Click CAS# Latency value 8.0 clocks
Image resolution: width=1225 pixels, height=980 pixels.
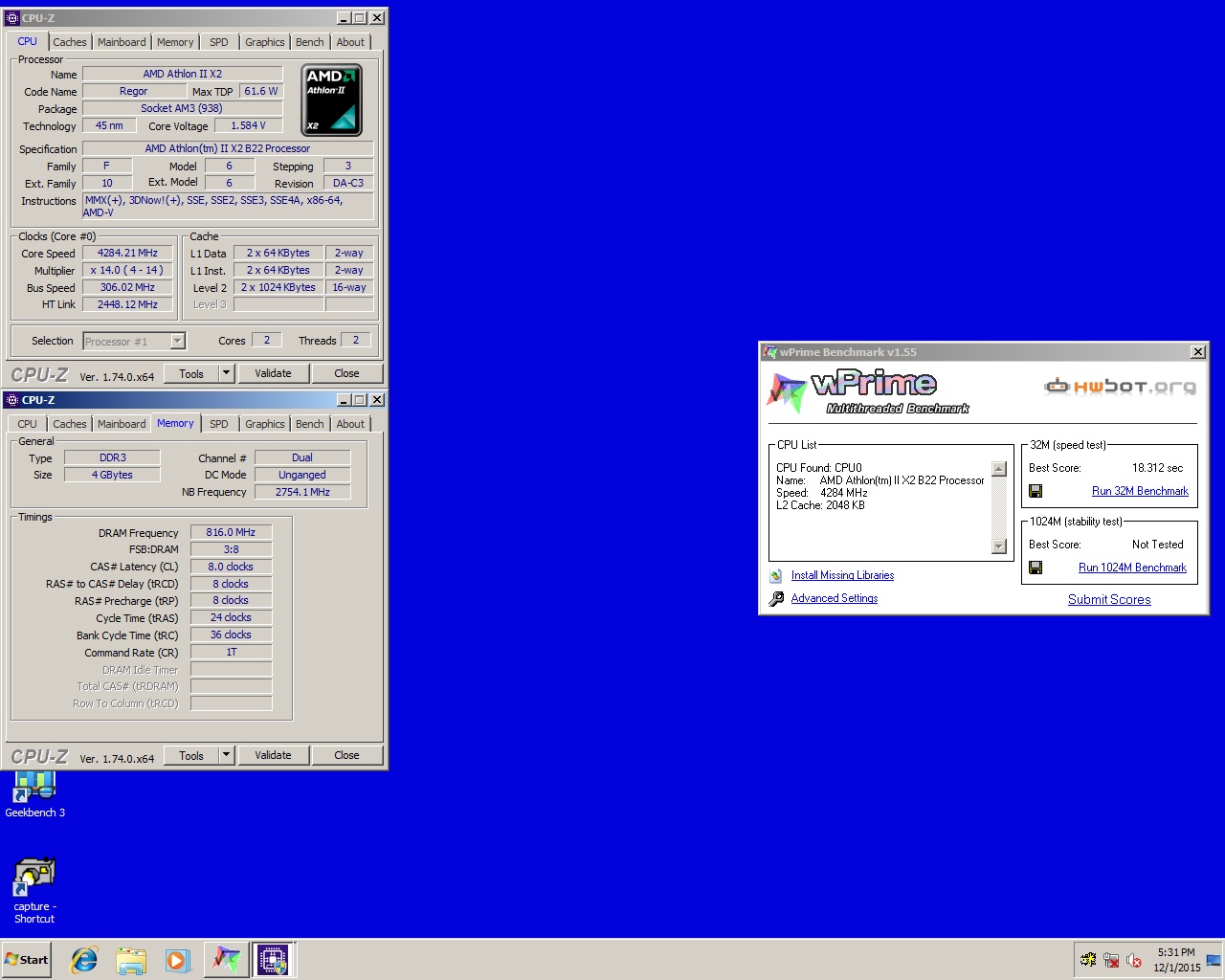pos(231,567)
